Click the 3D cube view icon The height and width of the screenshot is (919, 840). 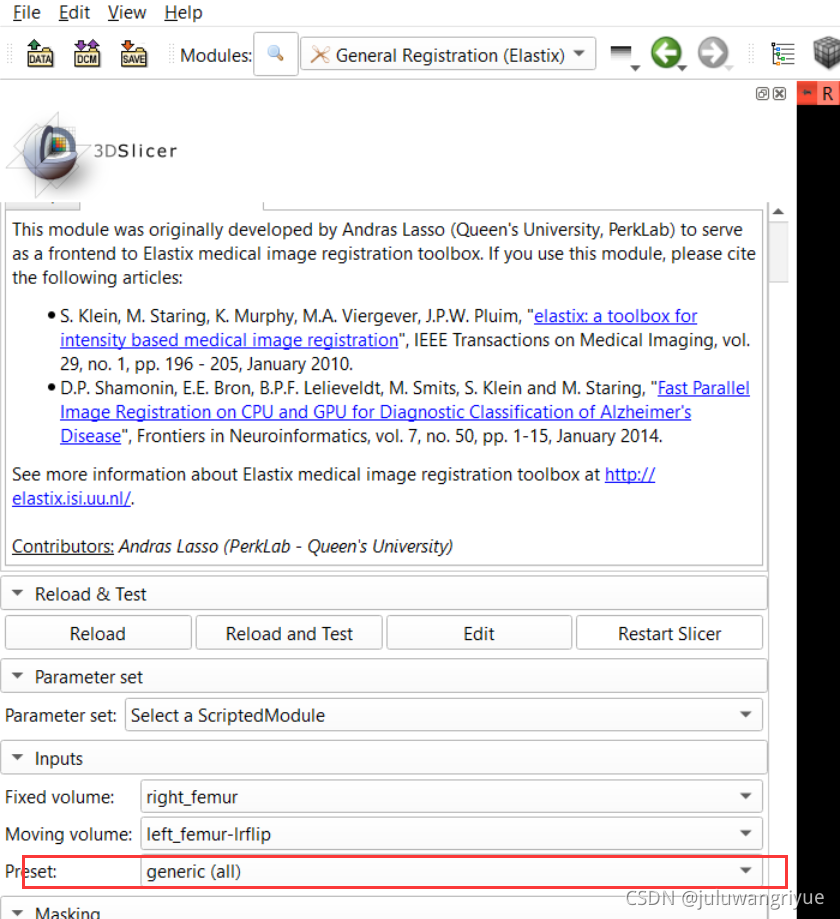827,53
